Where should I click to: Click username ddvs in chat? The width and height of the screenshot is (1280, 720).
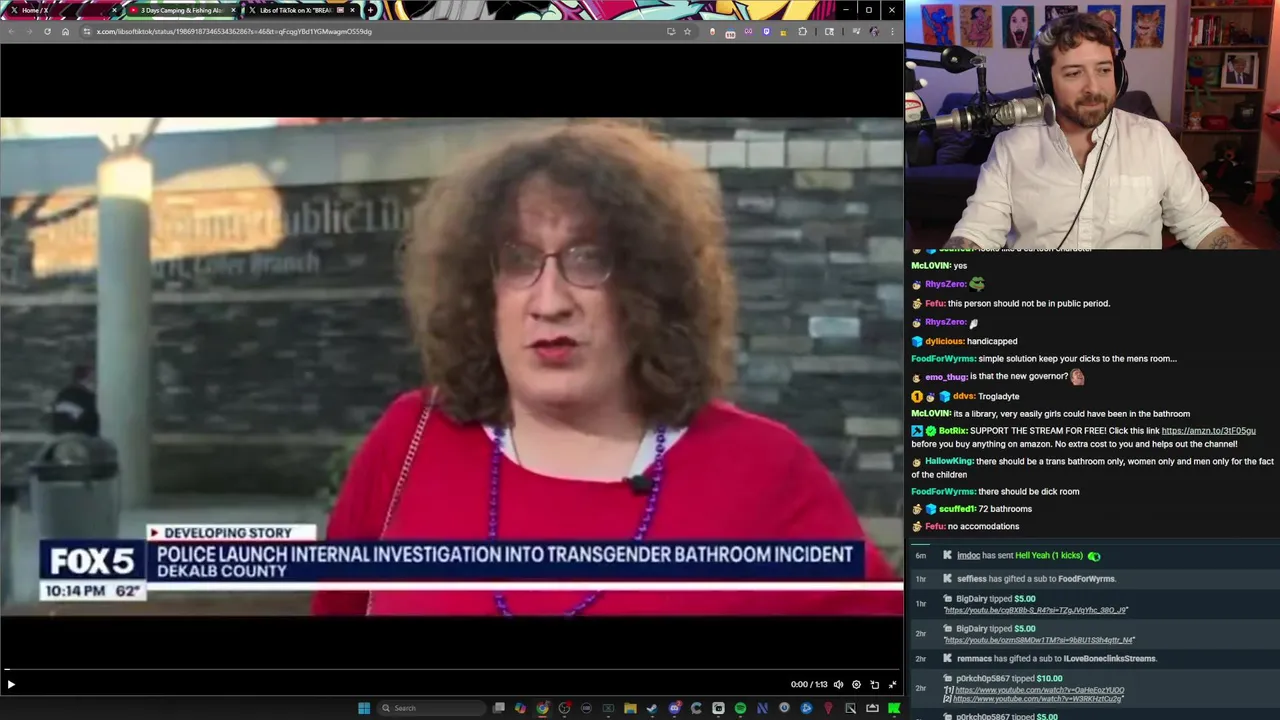(x=963, y=396)
